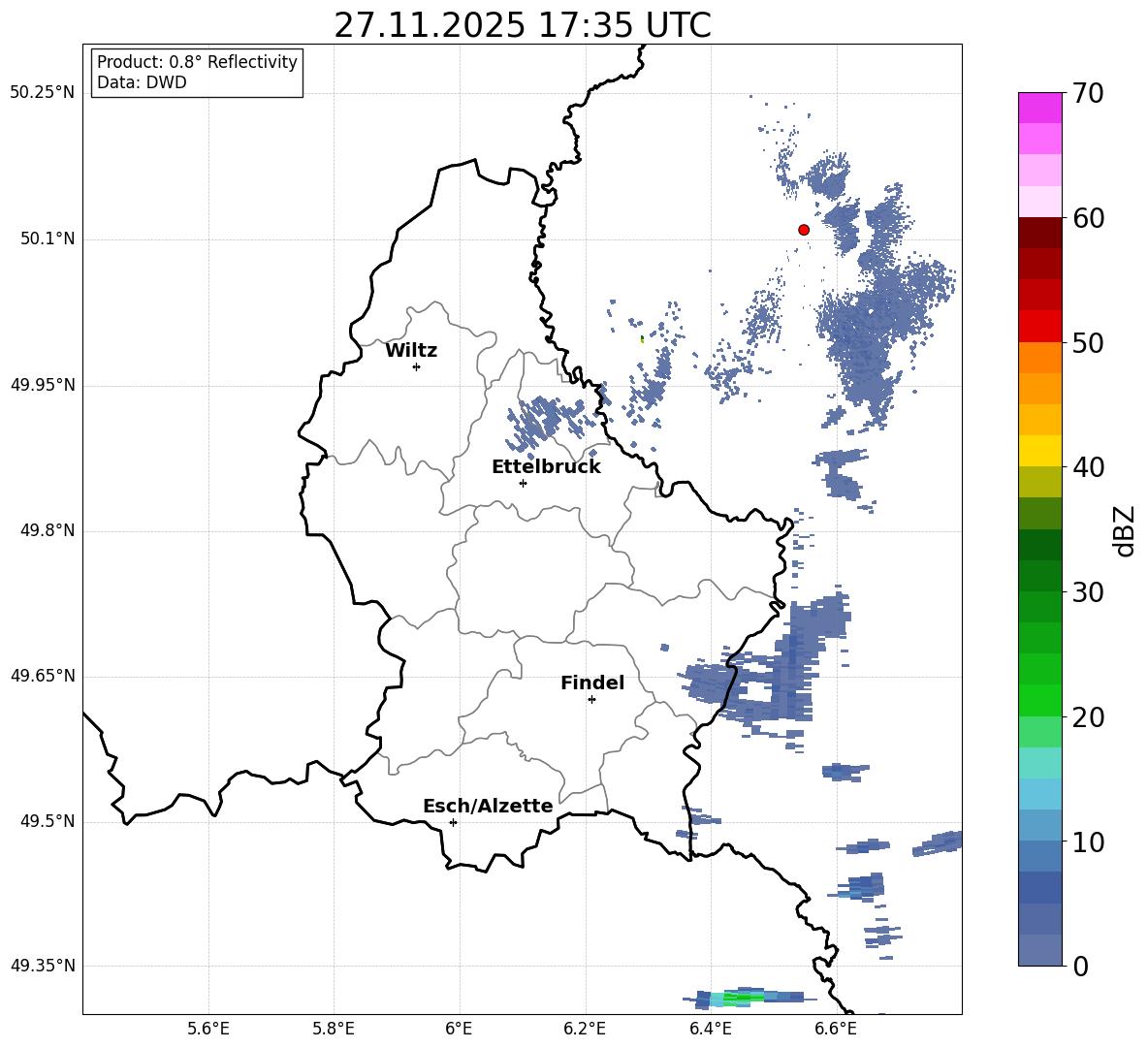Click the 49.65°N latitude tick label

point(43,676)
